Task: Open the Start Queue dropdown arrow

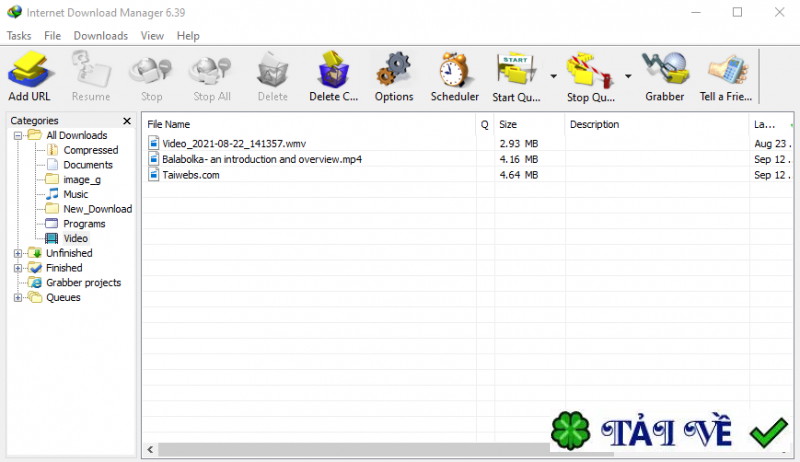Action: click(554, 76)
